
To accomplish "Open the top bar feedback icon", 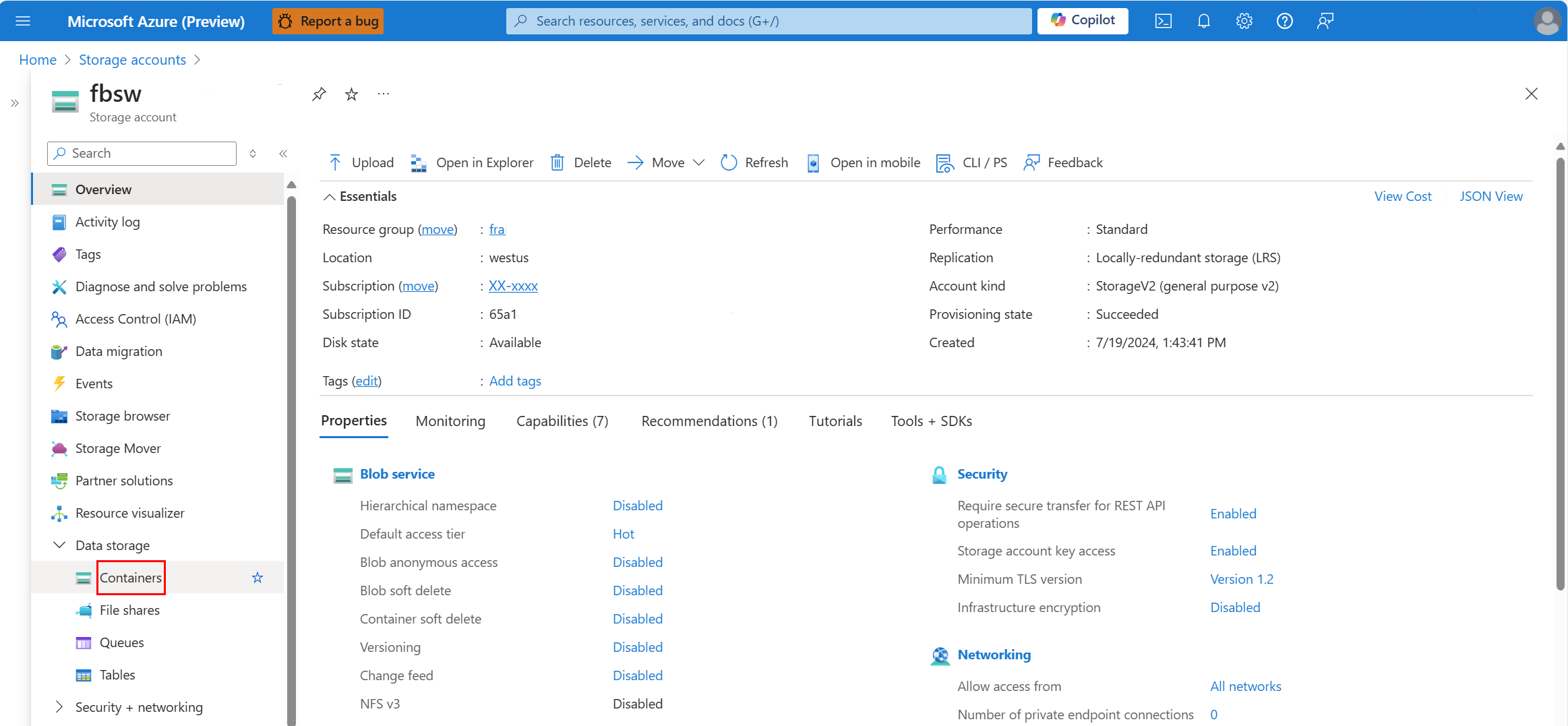I will tap(1325, 21).
